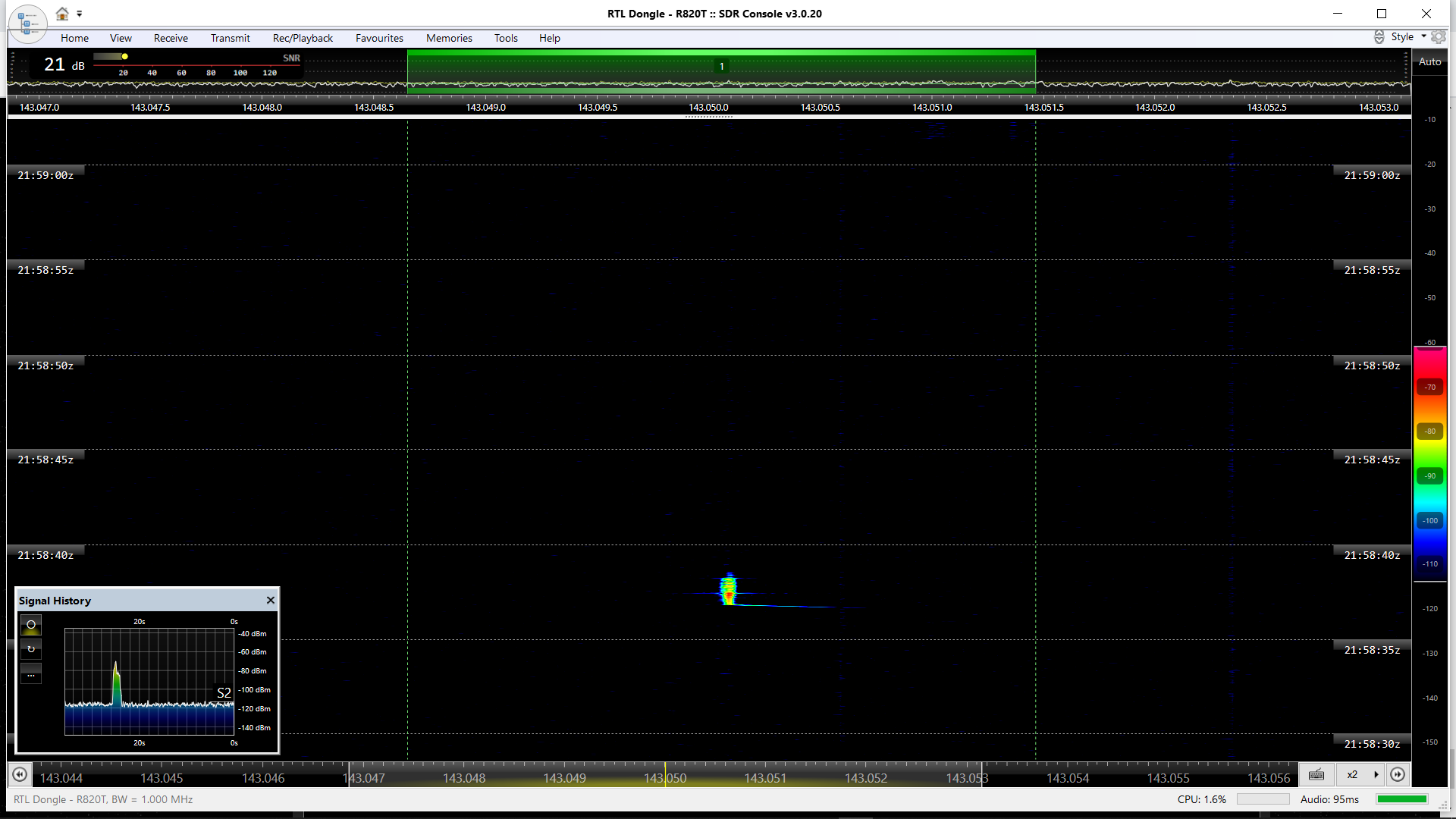Screen dimensions: 1456x819
Task: Click the RTL Dongle bandwidth status text
Action: click(x=103, y=799)
